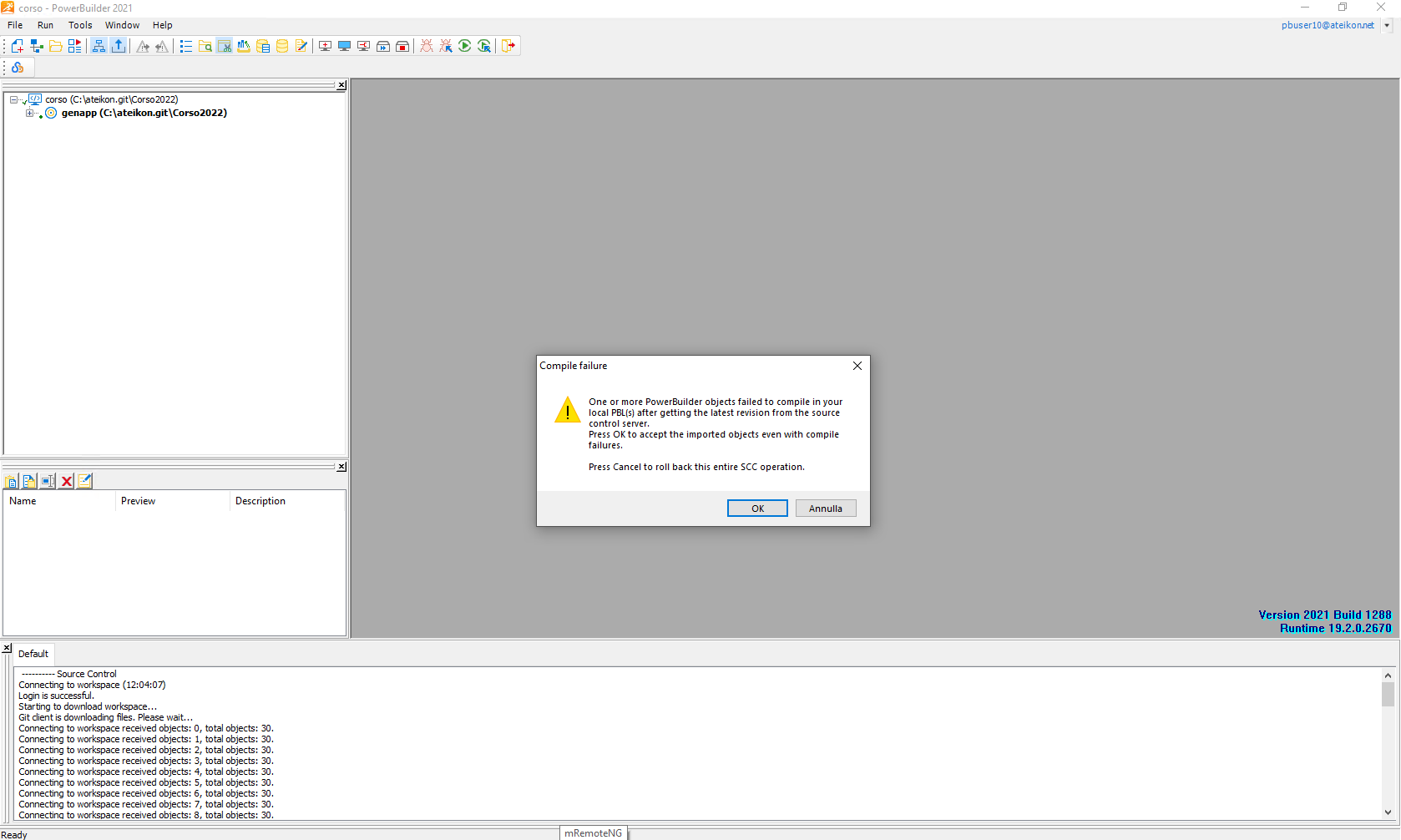Click the Database painter cylinder icon
Screen dimensions: 1401x840
[x=282, y=46]
